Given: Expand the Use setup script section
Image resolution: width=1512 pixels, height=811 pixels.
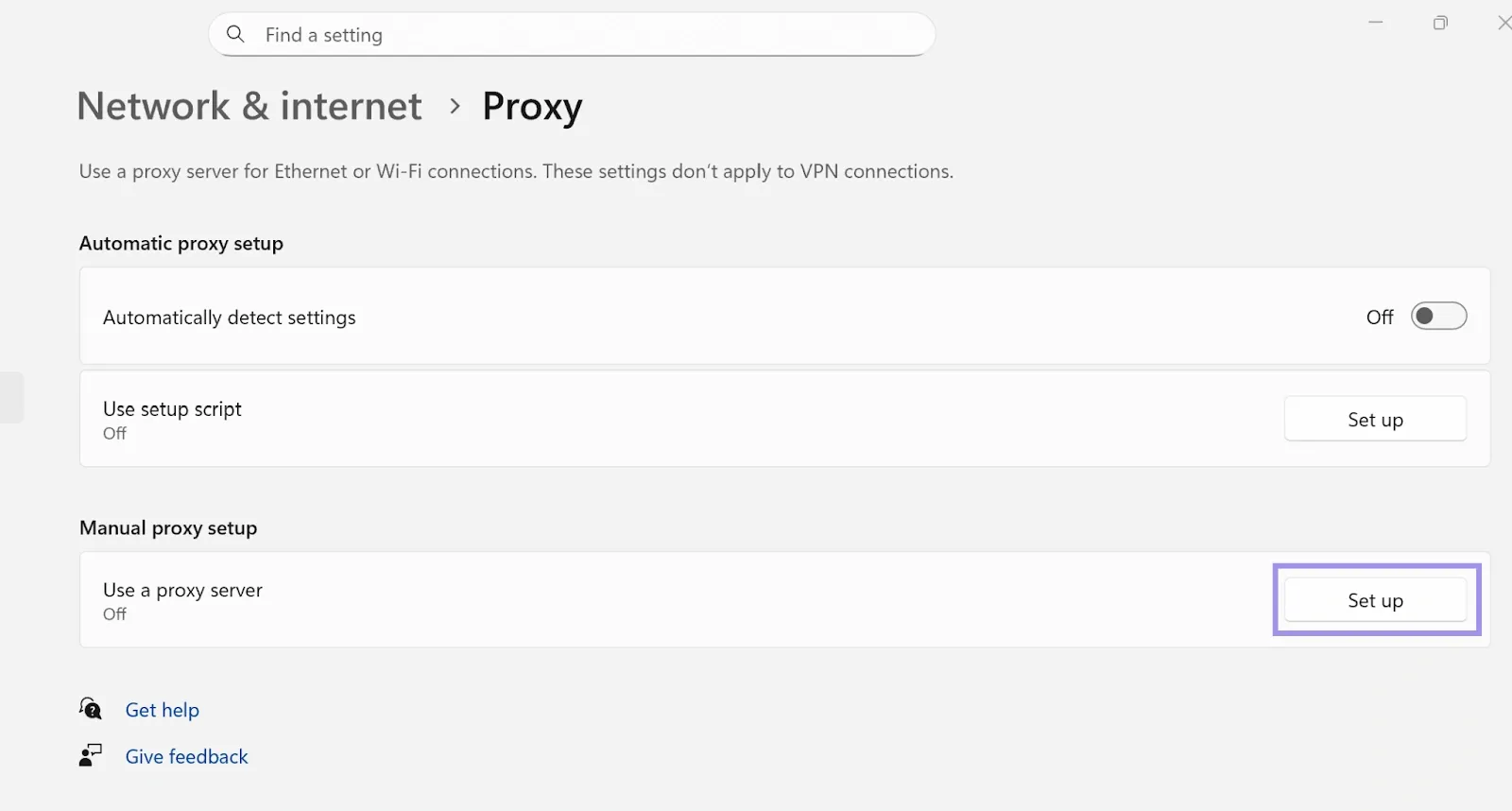Looking at the screenshot, I should [x=1376, y=419].
